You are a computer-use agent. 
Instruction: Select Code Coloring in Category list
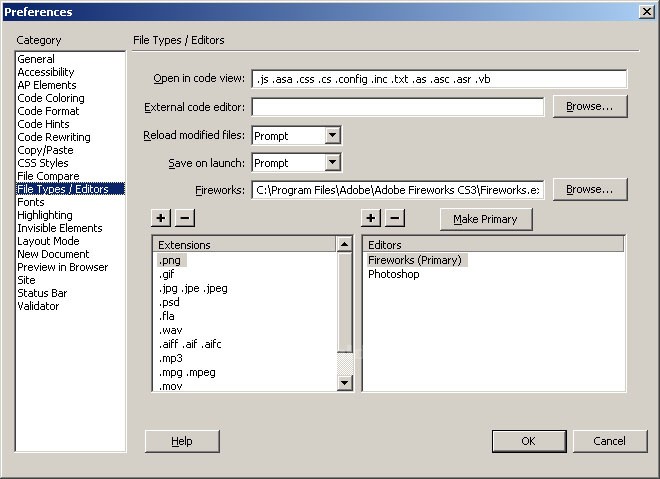pos(51,98)
